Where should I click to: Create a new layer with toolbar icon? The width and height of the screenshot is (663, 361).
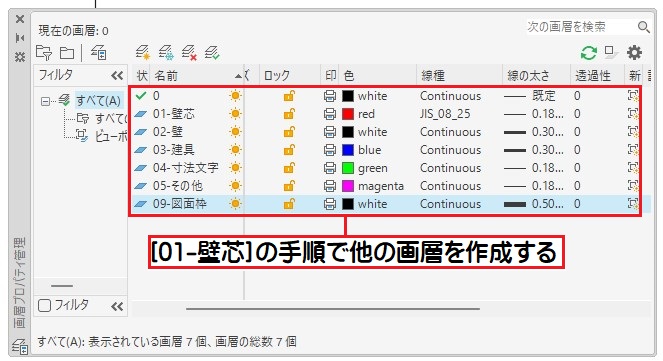pos(143,53)
